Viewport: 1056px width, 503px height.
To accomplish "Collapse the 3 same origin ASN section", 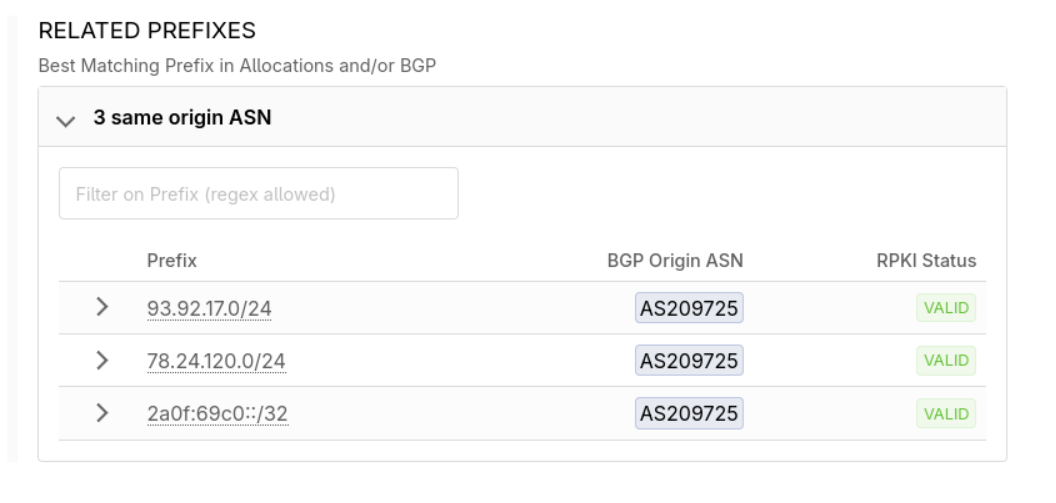I will point(67,120).
